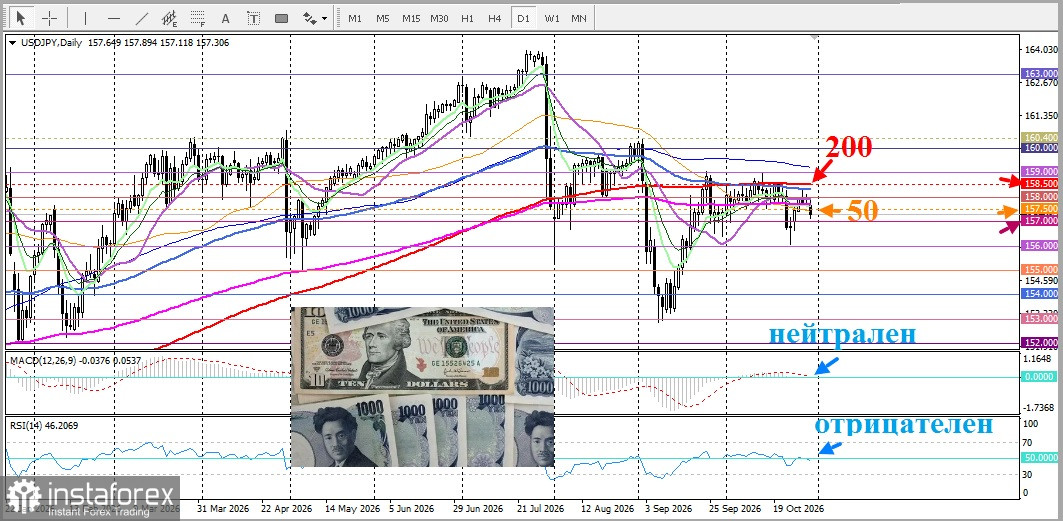
Task: Click the 164.030 price scale value
Action: coord(1041,50)
